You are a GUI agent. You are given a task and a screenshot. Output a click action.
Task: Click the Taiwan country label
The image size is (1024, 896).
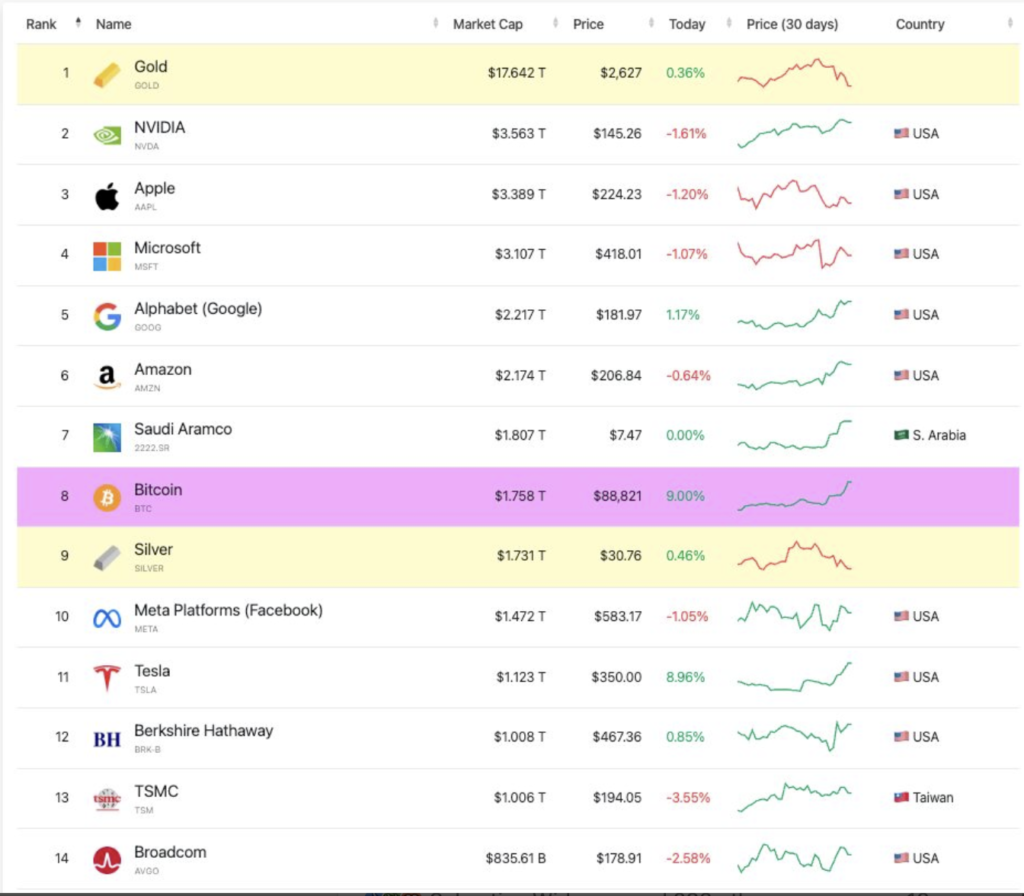tap(933, 797)
